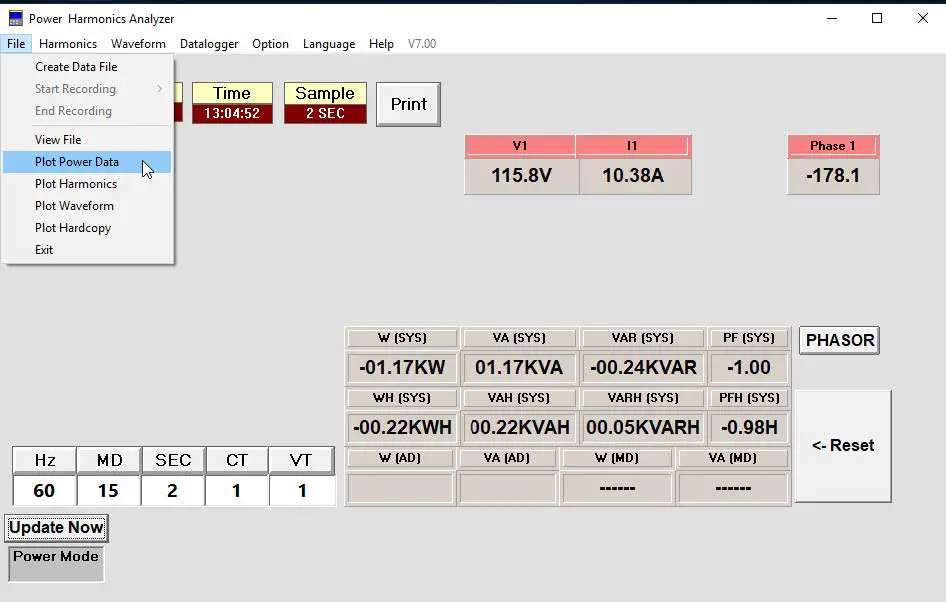The image size is (946, 602).
Task: Click Update Now to apply settings
Action: click(x=56, y=527)
